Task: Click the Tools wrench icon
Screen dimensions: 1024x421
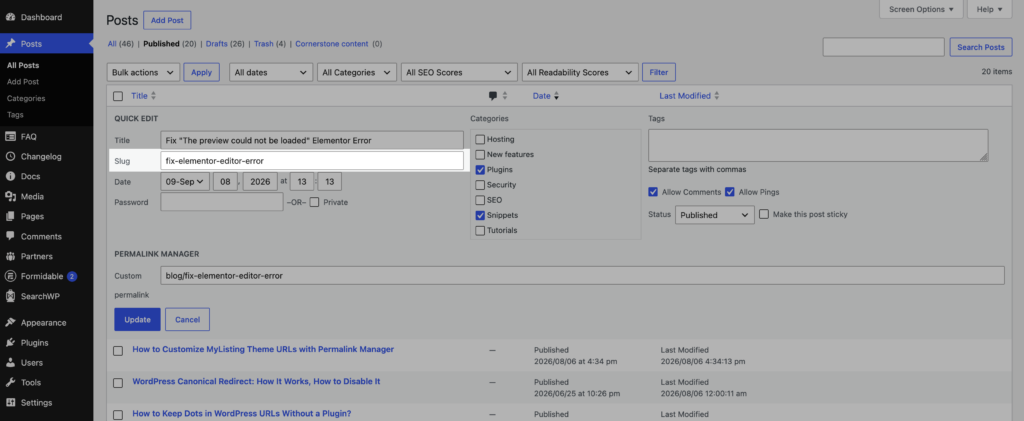Action: pos(10,382)
